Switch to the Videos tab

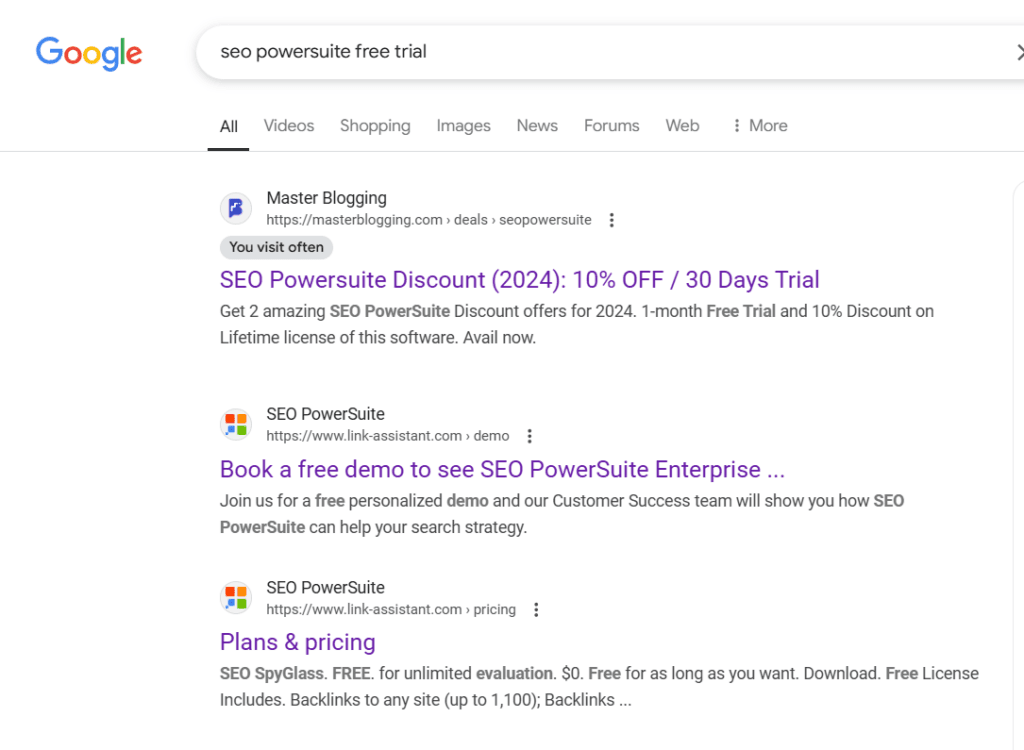(288, 125)
